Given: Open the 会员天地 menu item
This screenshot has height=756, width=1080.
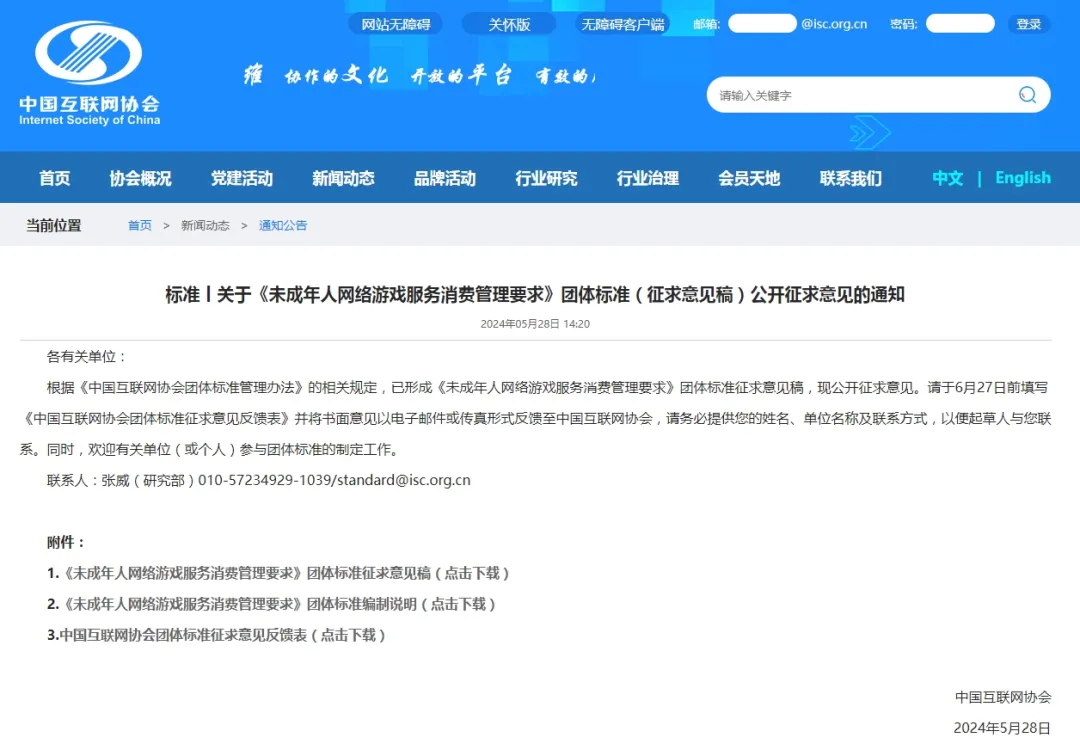Looking at the screenshot, I should point(749,178).
